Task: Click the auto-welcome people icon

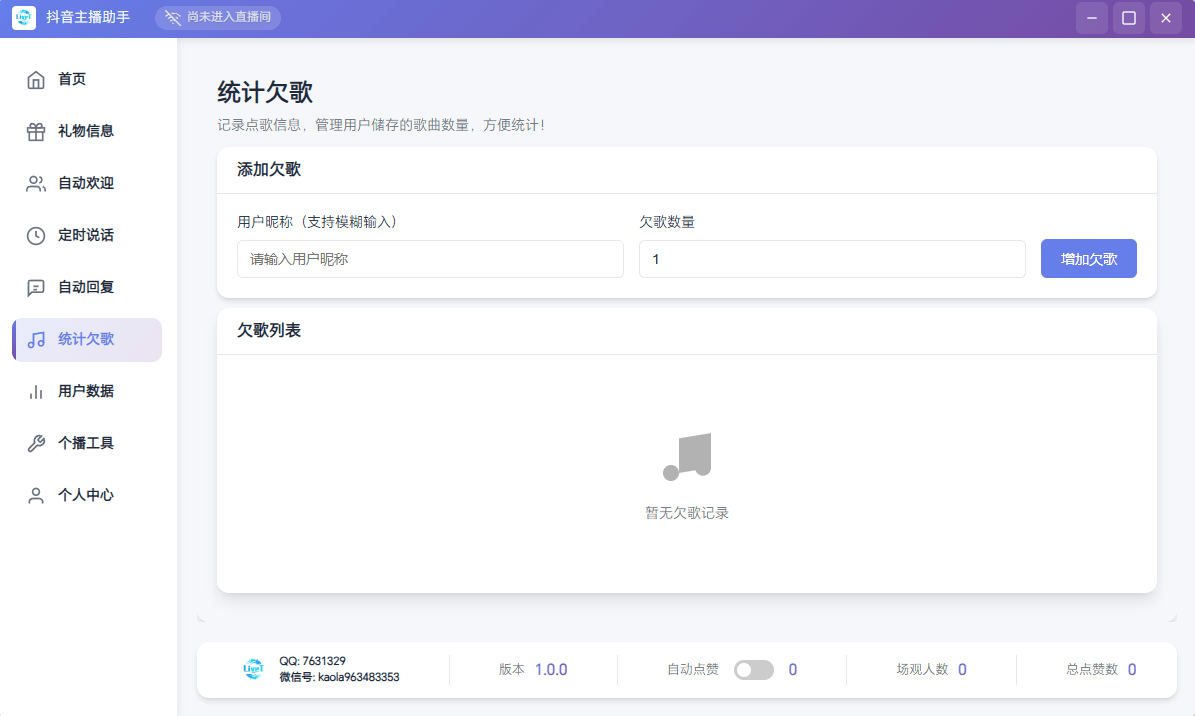Action: [x=36, y=183]
